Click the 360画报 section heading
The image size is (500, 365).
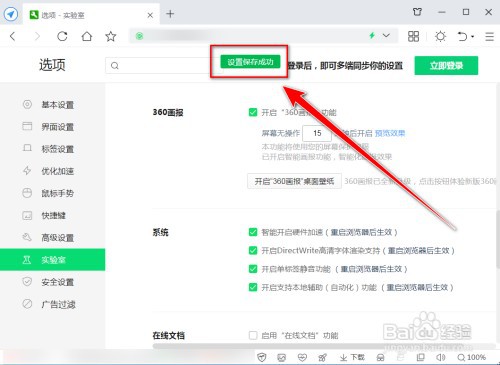168,112
